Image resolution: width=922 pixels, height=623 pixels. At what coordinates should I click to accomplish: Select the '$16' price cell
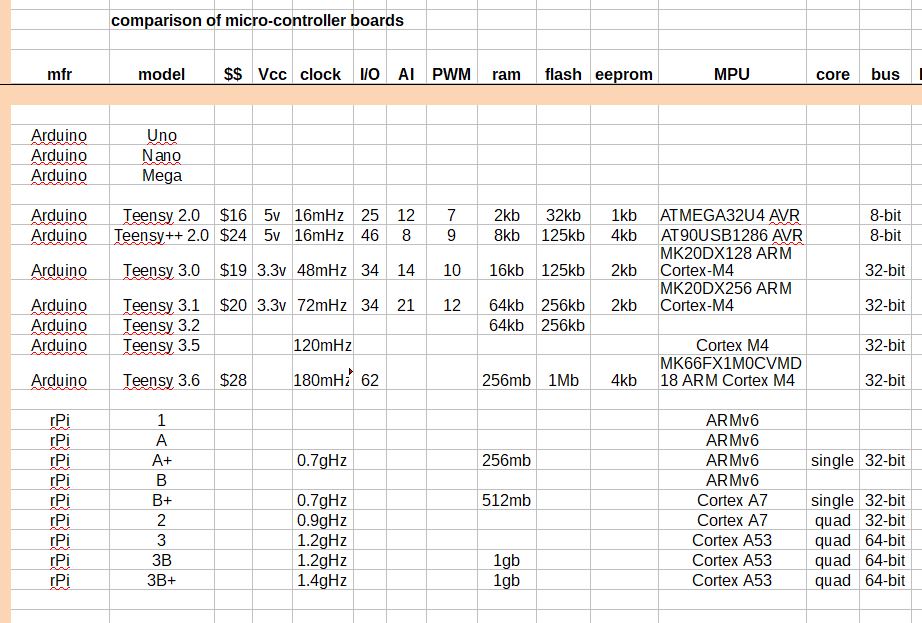point(233,216)
